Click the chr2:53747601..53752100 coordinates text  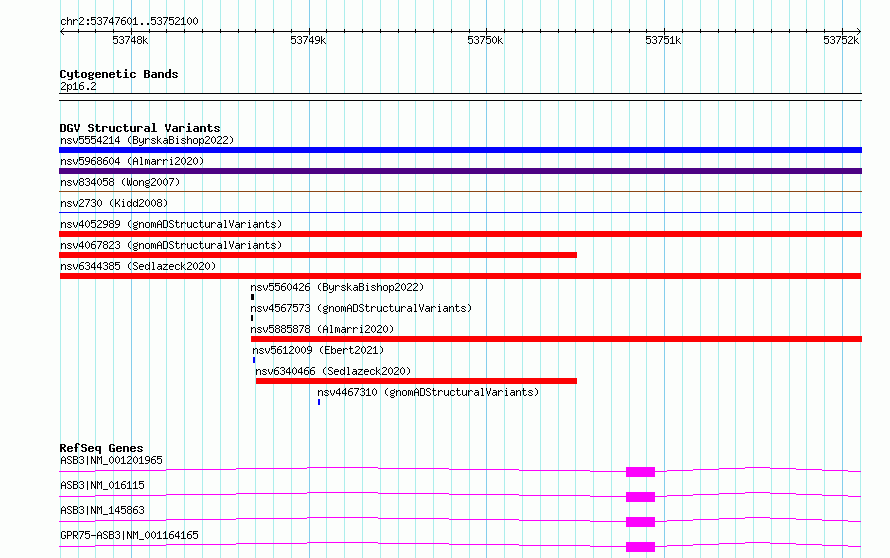click(x=129, y=22)
